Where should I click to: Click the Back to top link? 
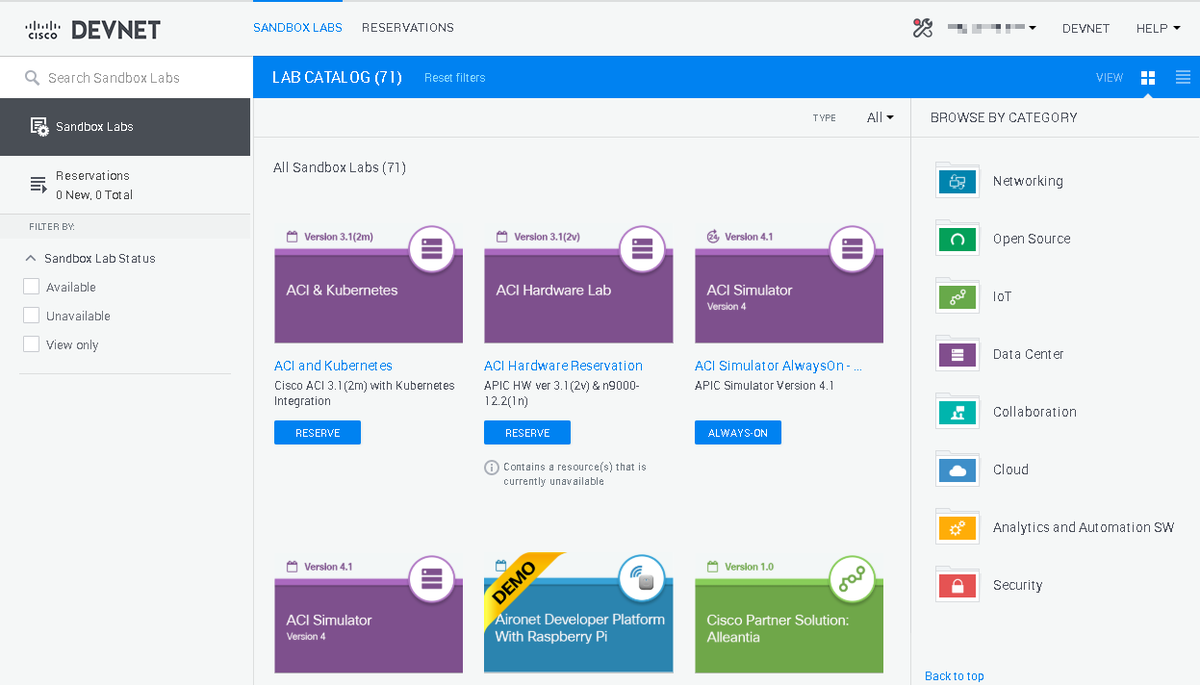[x=955, y=676]
